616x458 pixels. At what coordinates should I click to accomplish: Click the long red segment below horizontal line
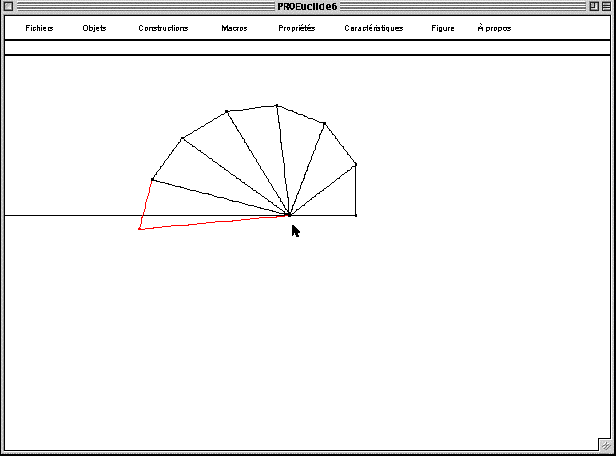tap(214, 222)
